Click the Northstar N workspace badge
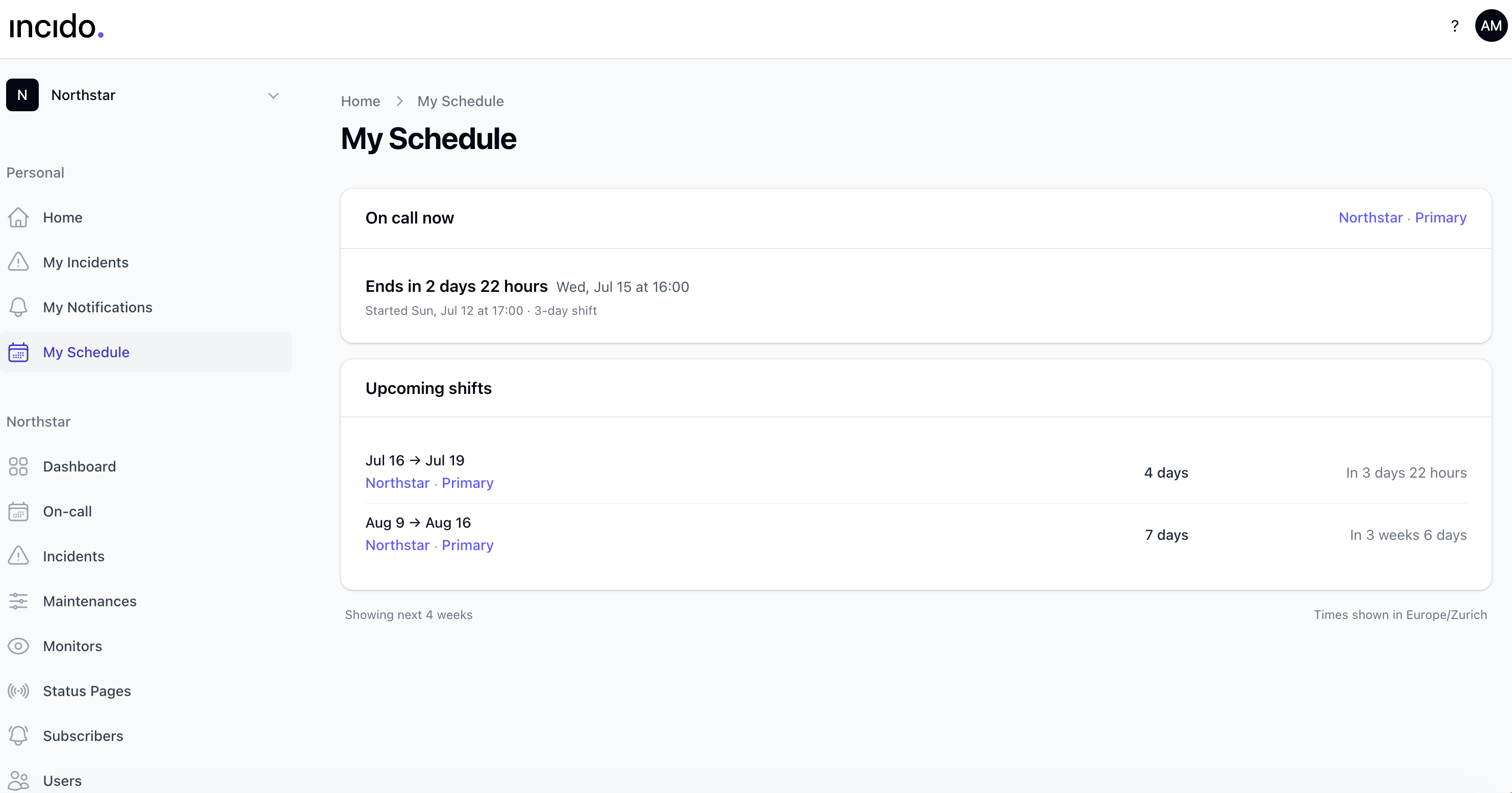This screenshot has height=793, width=1512. (22, 95)
